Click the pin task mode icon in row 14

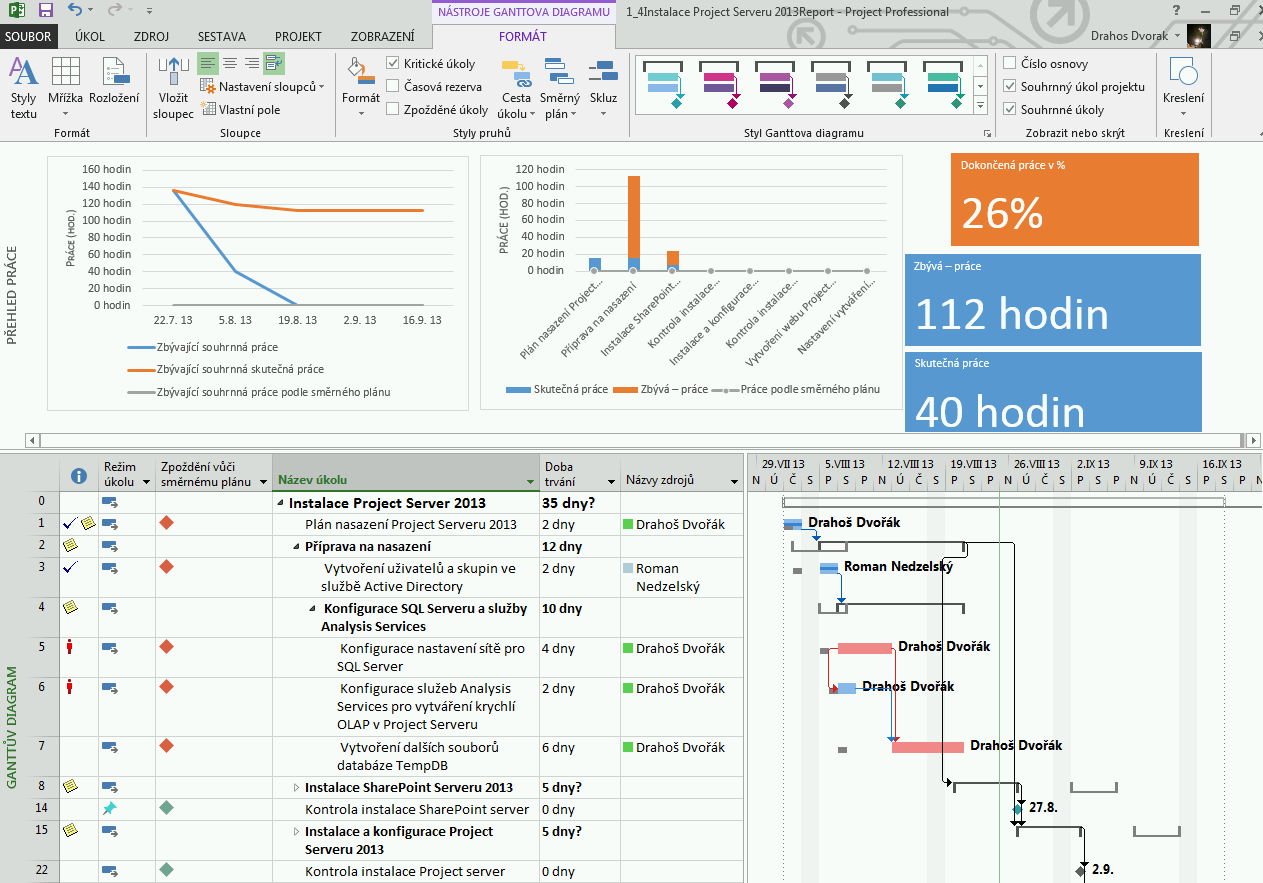(110, 808)
